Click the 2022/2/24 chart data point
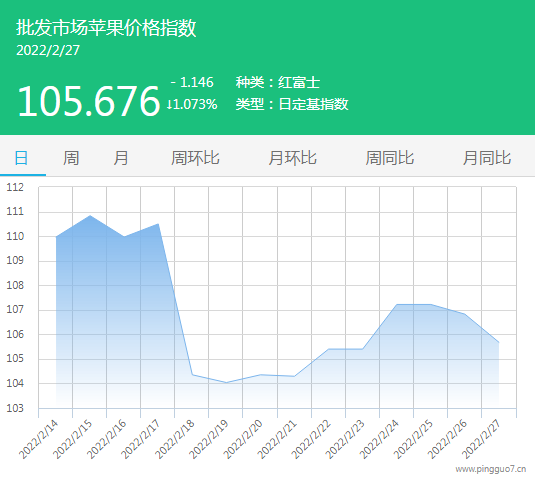Image resolution: width=535 pixels, height=479 pixels. click(x=396, y=304)
